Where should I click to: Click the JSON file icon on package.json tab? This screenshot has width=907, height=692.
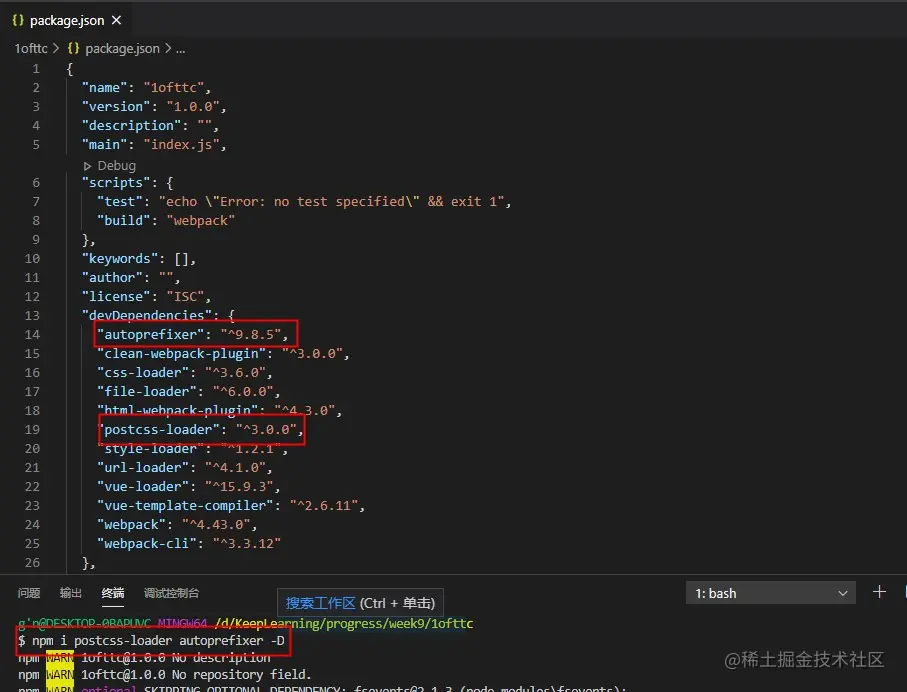pos(18,20)
